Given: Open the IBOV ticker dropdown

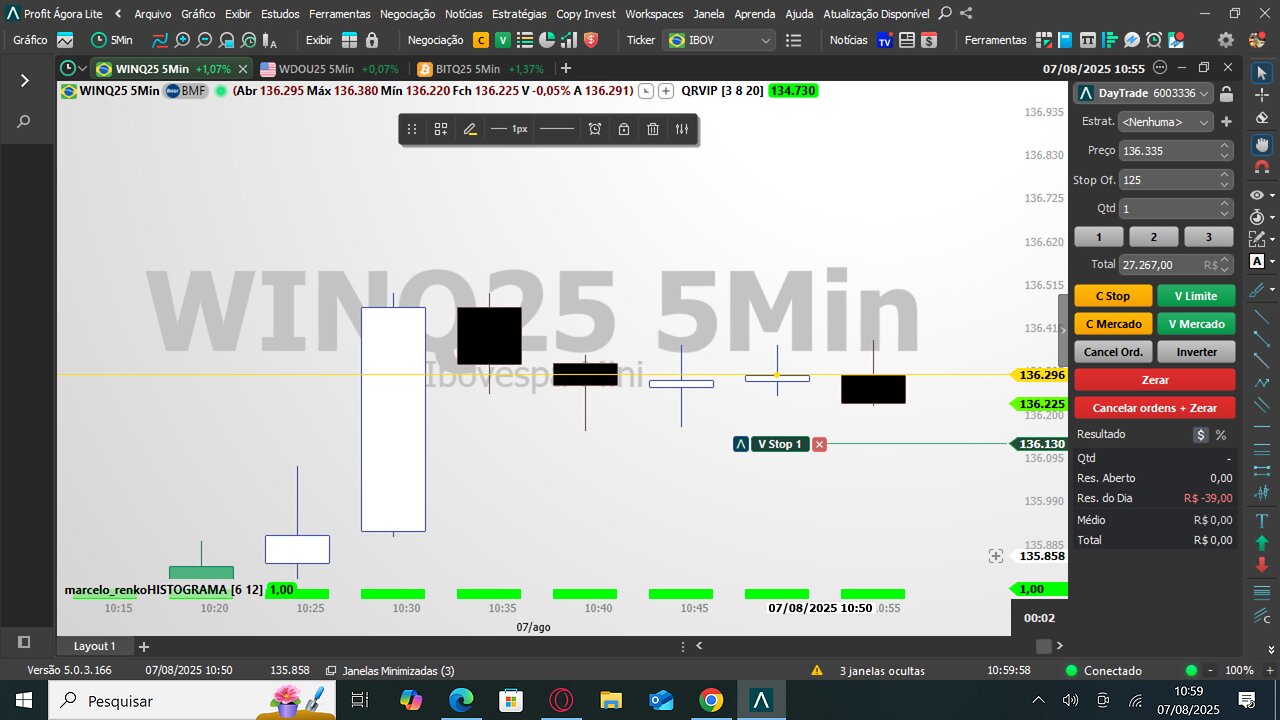Looking at the screenshot, I should [x=721, y=40].
